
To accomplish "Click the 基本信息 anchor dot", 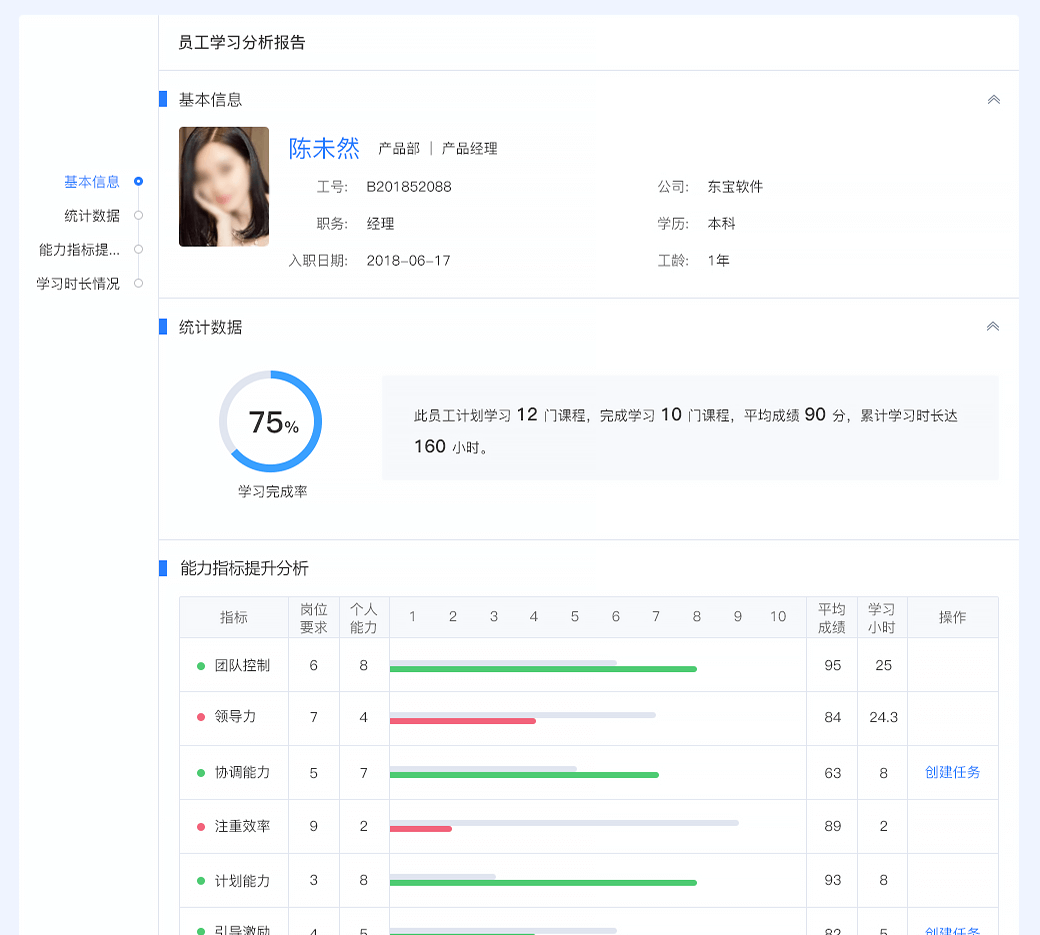I will click(x=138, y=182).
